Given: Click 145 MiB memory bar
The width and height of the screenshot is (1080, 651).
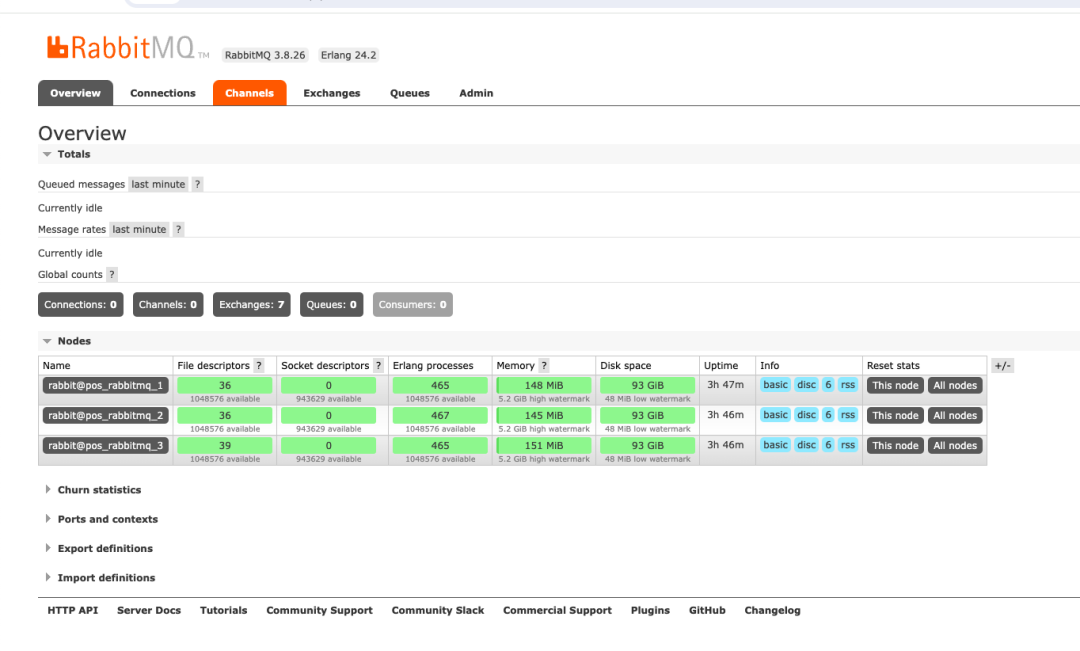Looking at the screenshot, I should tap(544, 415).
